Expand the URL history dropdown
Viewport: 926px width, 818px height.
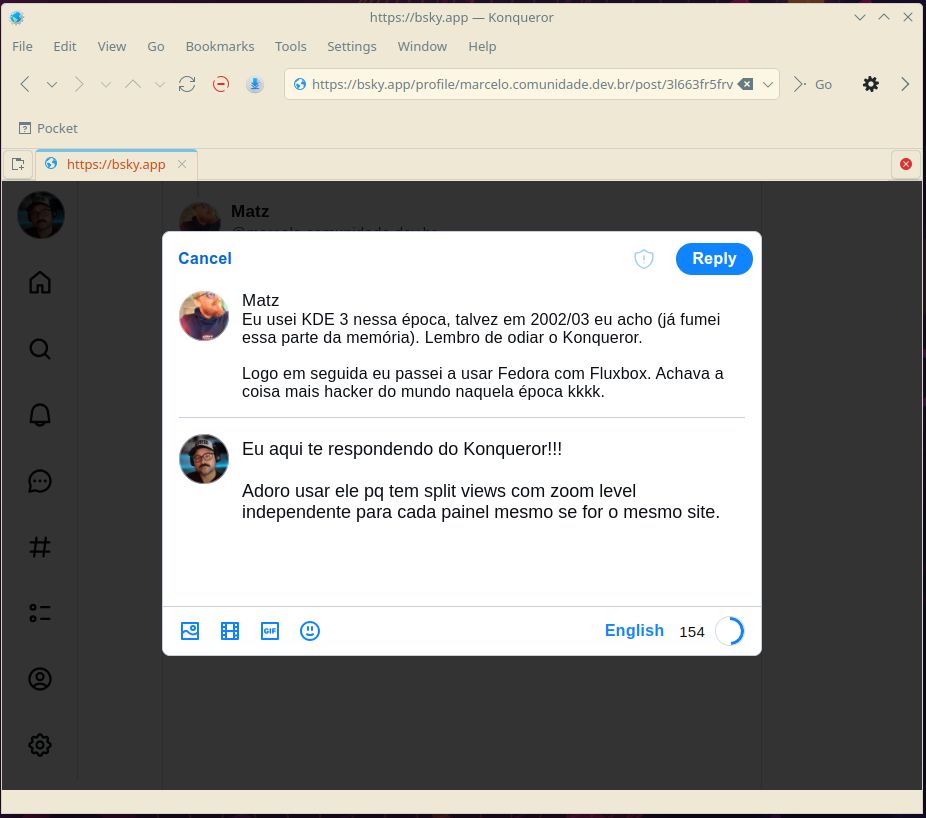pyautogui.click(x=768, y=84)
